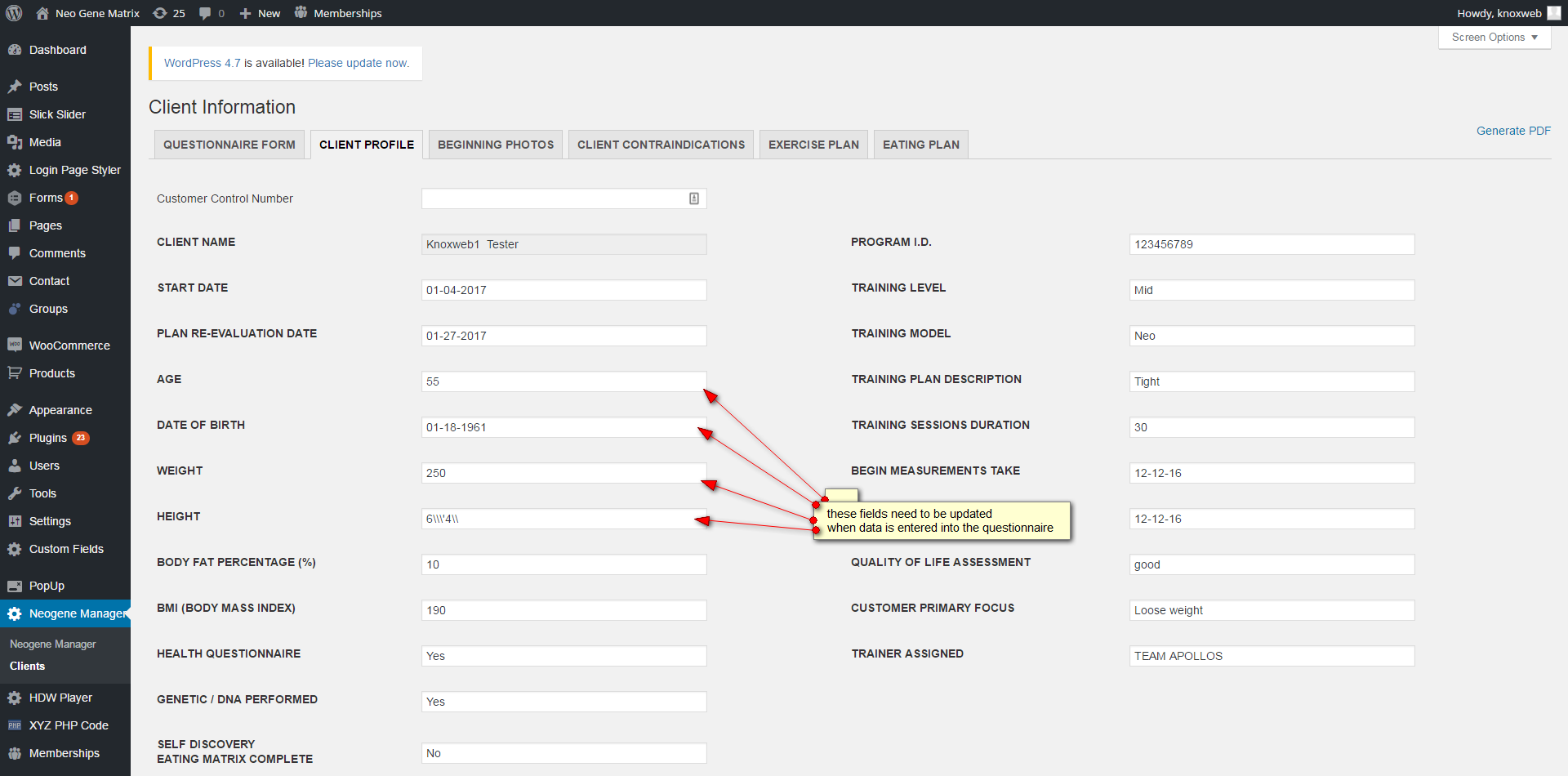Expand the Screen Options dropdown

pos(1494,38)
